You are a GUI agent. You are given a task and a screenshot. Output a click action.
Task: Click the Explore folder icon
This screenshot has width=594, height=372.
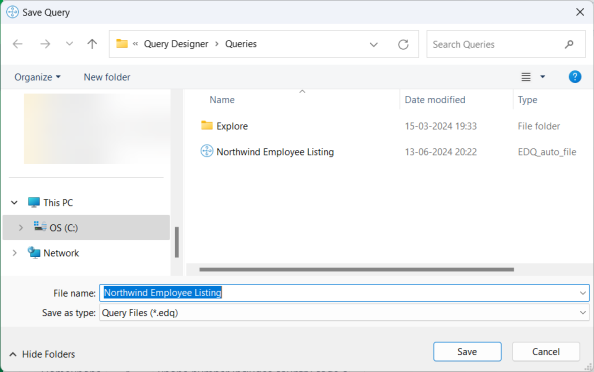coord(206,125)
